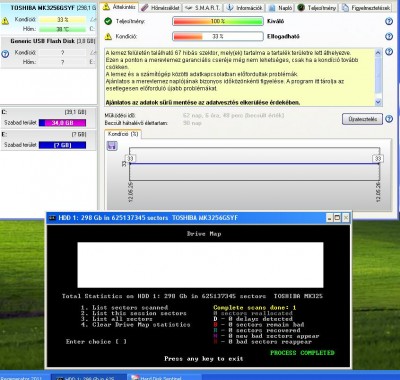The width and height of the screenshot is (400, 380).
Task: Click '1. List sectors scanned' in console
Action: 124,308
